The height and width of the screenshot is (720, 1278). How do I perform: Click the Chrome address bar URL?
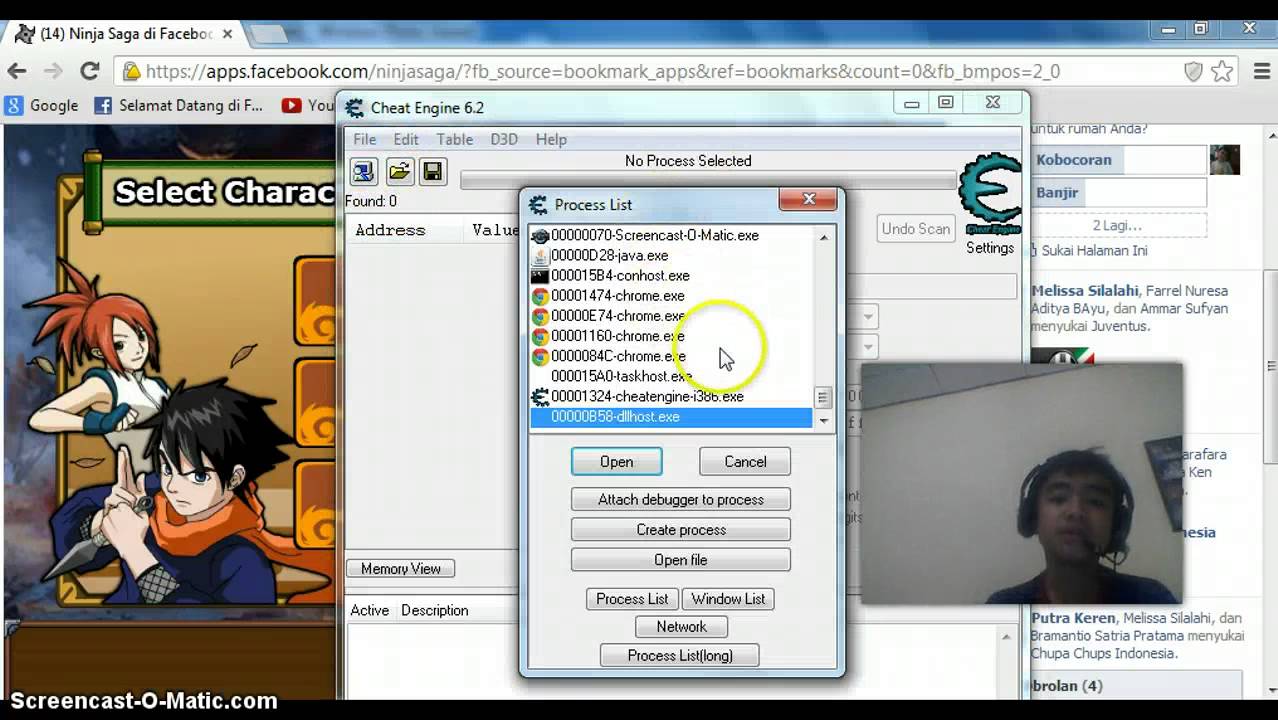[603, 71]
